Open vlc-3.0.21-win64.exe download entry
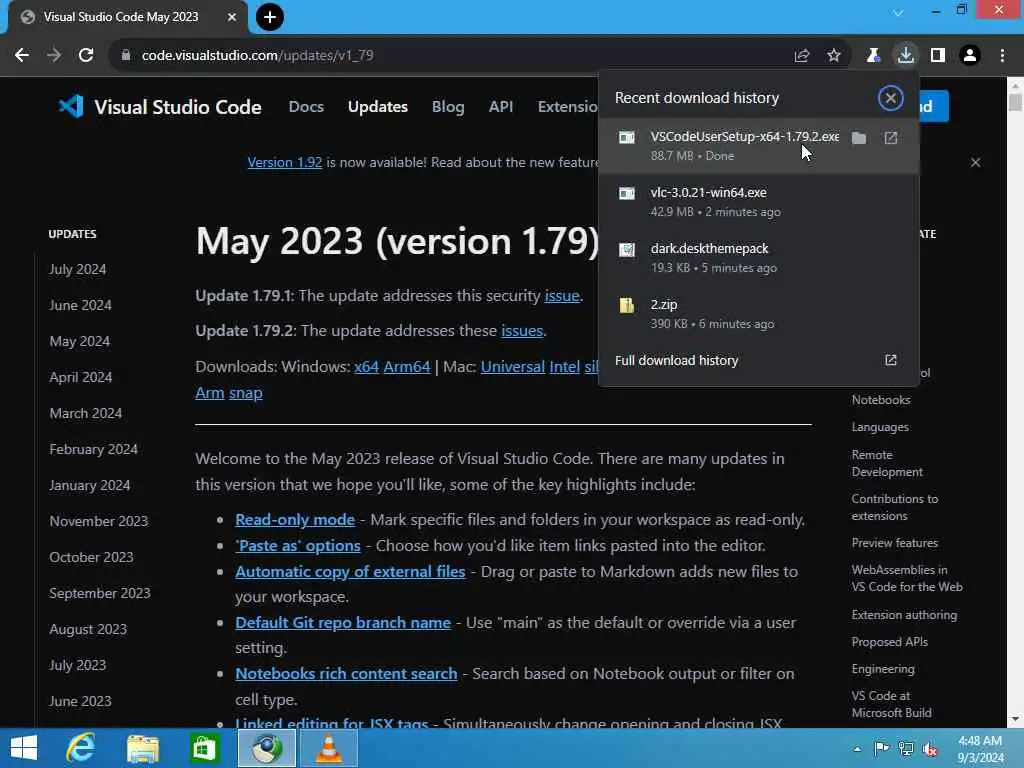This screenshot has width=1024, height=768. point(759,202)
